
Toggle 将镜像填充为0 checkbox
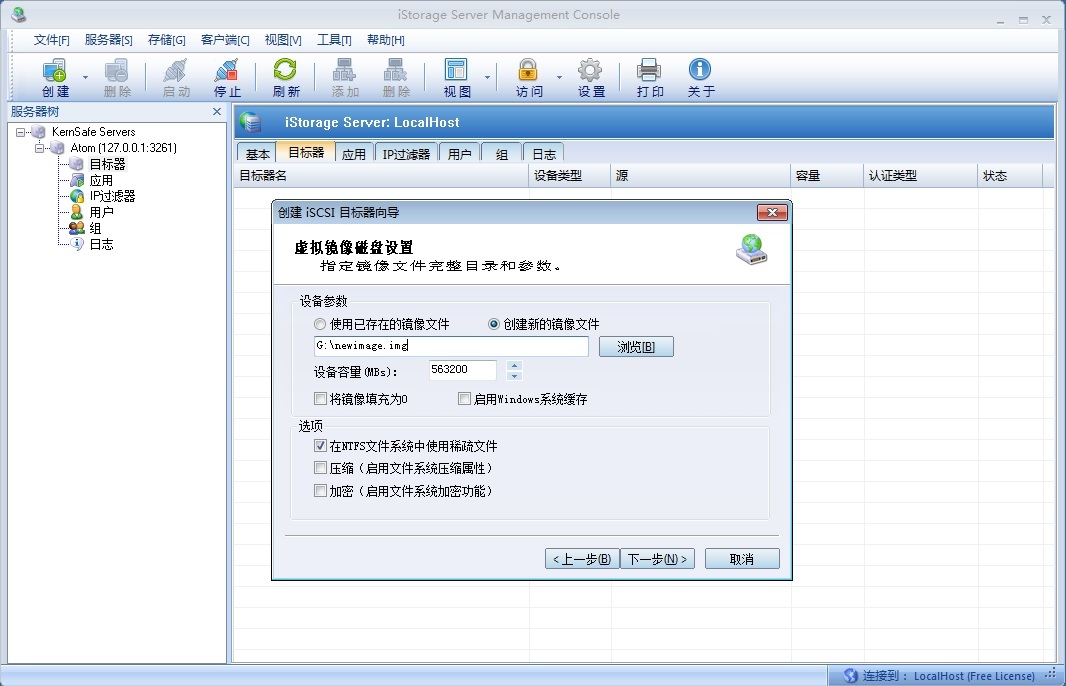[x=320, y=398]
